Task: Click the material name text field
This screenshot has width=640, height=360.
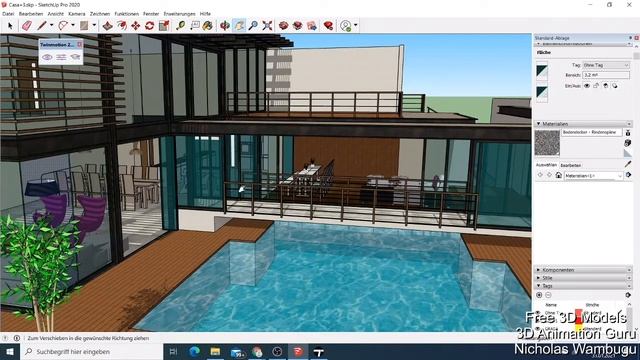Action: click(592, 133)
